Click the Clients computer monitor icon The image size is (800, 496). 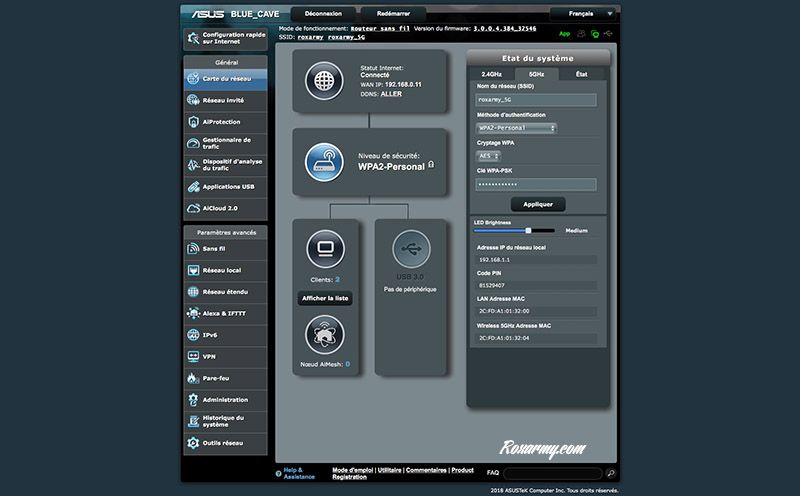tap(325, 247)
